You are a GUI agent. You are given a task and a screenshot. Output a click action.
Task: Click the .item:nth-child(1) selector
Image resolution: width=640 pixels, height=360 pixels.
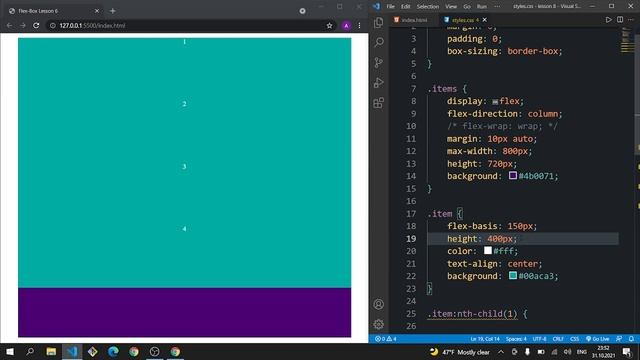pos(472,314)
